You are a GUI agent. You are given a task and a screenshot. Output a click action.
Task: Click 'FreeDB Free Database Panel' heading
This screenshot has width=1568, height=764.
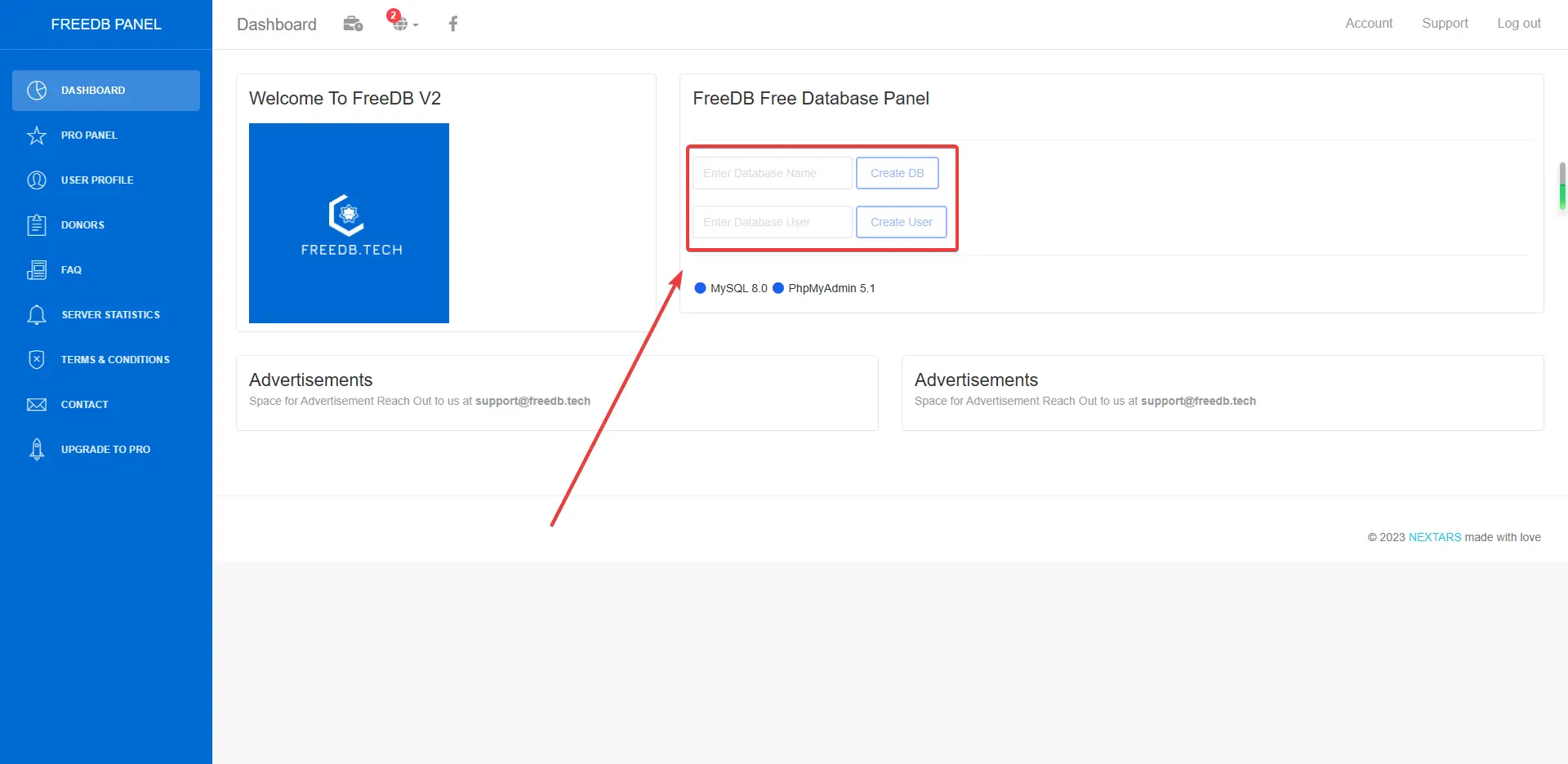pos(811,98)
